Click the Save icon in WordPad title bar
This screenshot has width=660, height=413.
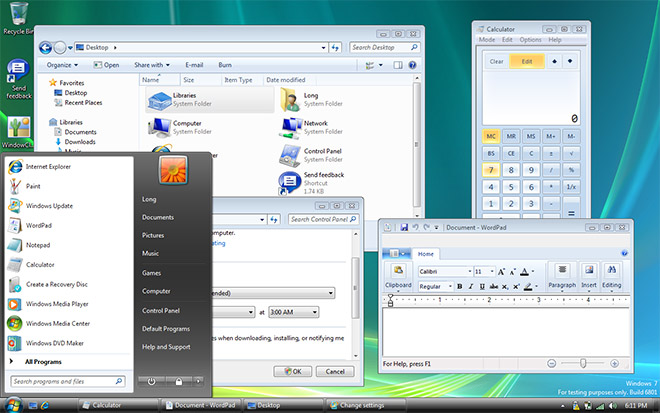tap(404, 227)
